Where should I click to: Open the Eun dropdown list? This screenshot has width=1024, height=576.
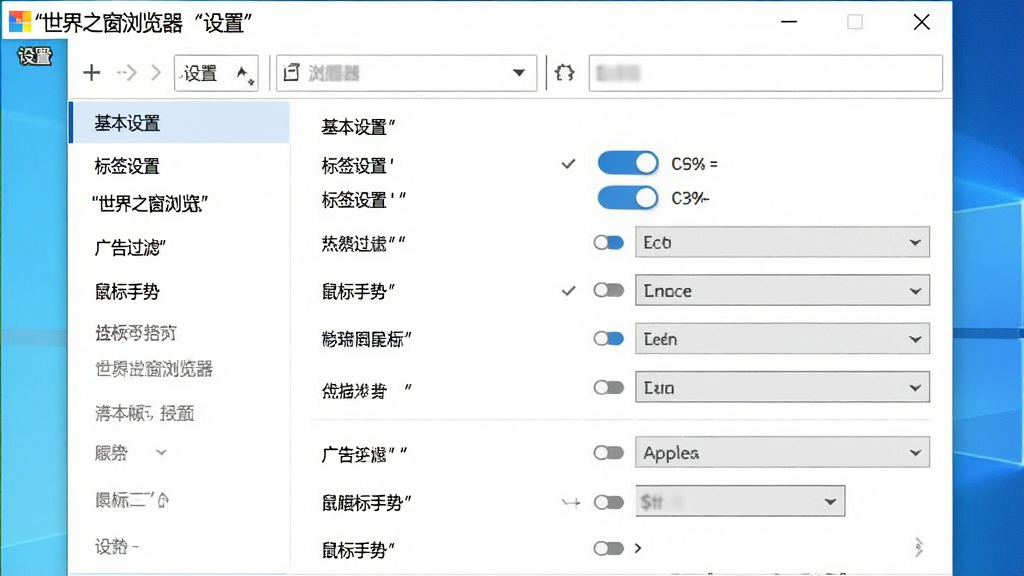tap(782, 387)
